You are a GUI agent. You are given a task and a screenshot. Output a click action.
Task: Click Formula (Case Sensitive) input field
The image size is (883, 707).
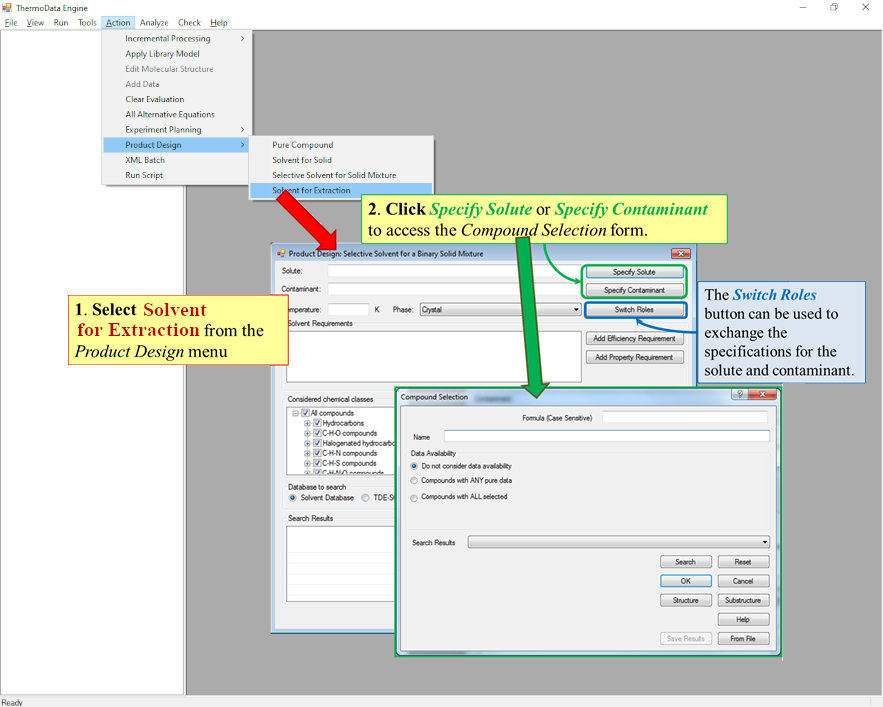click(x=685, y=417)
